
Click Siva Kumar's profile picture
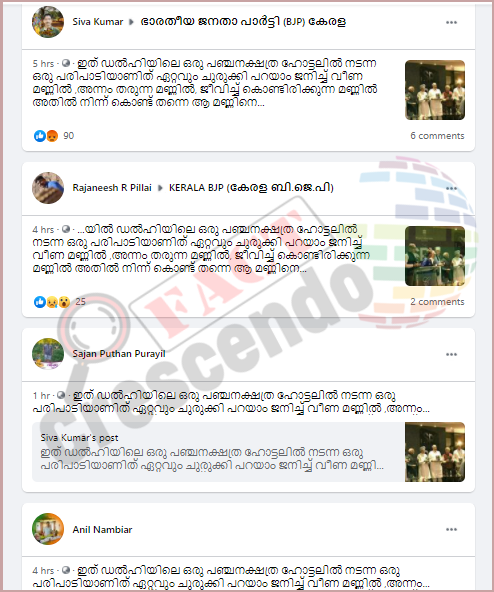[x=48, y=22]
